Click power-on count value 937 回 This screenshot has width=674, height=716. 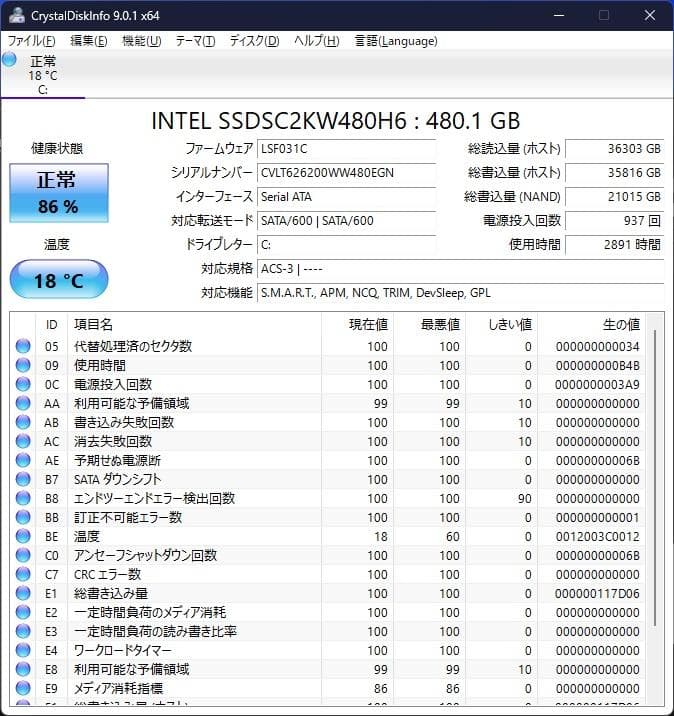tap(615, 221)
